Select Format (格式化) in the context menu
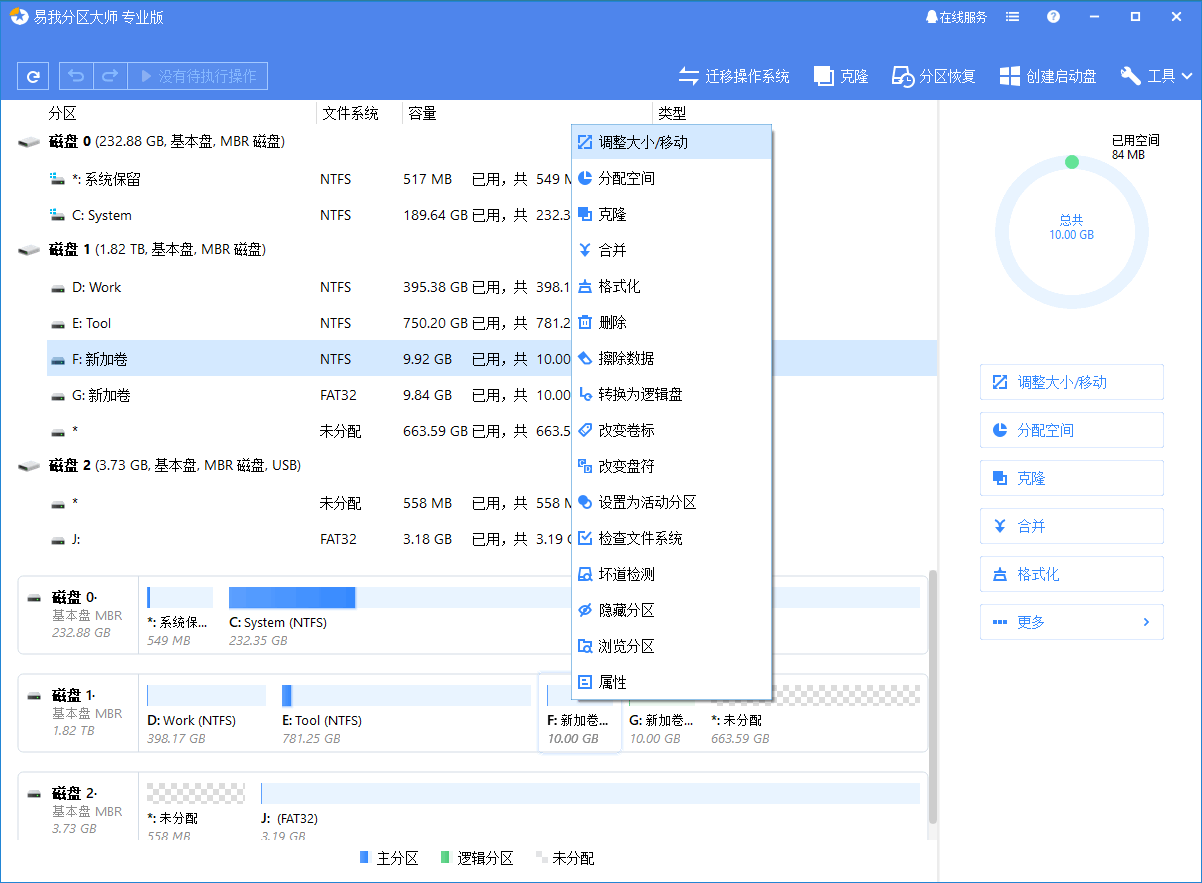Viewport: 1202px width, 883px height. coord(619,286)
